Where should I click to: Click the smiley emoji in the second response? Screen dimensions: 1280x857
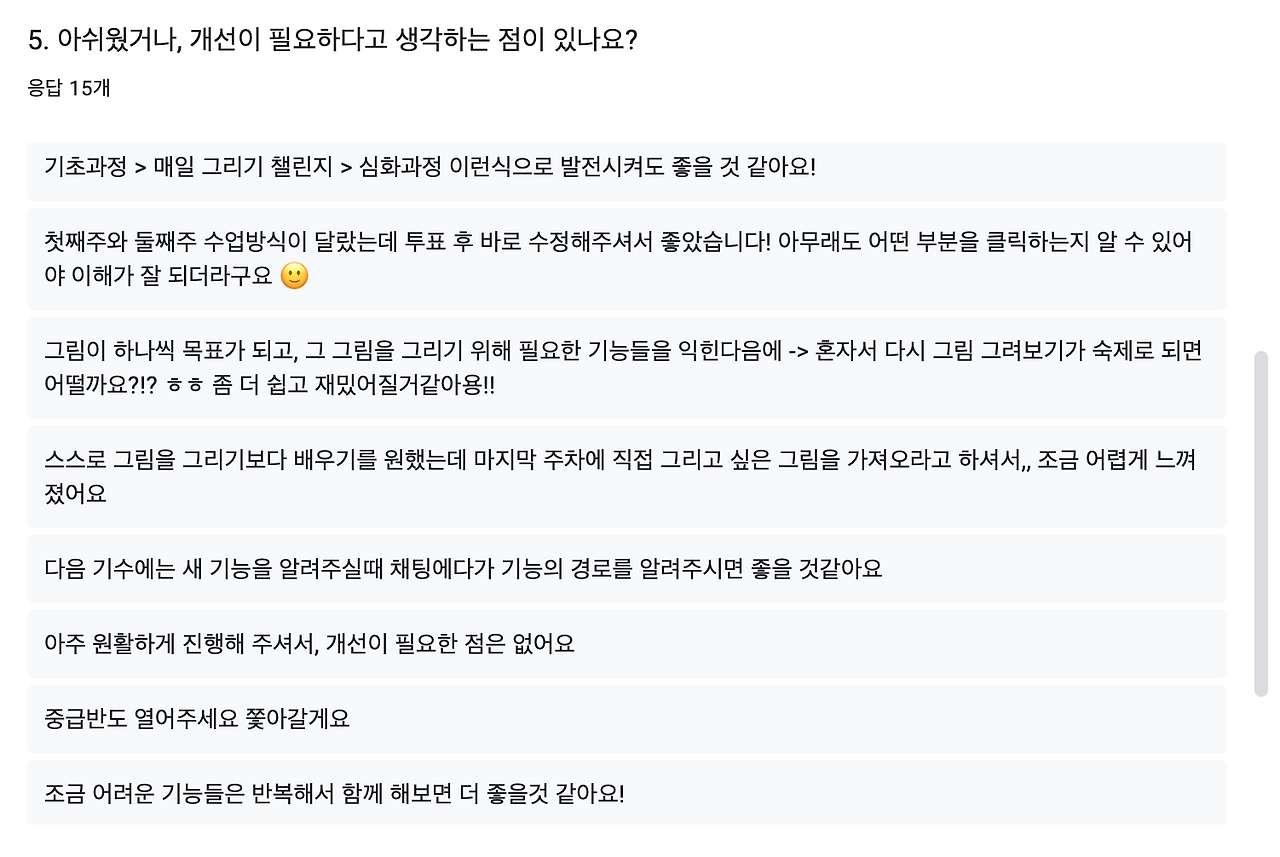[294, 277]
